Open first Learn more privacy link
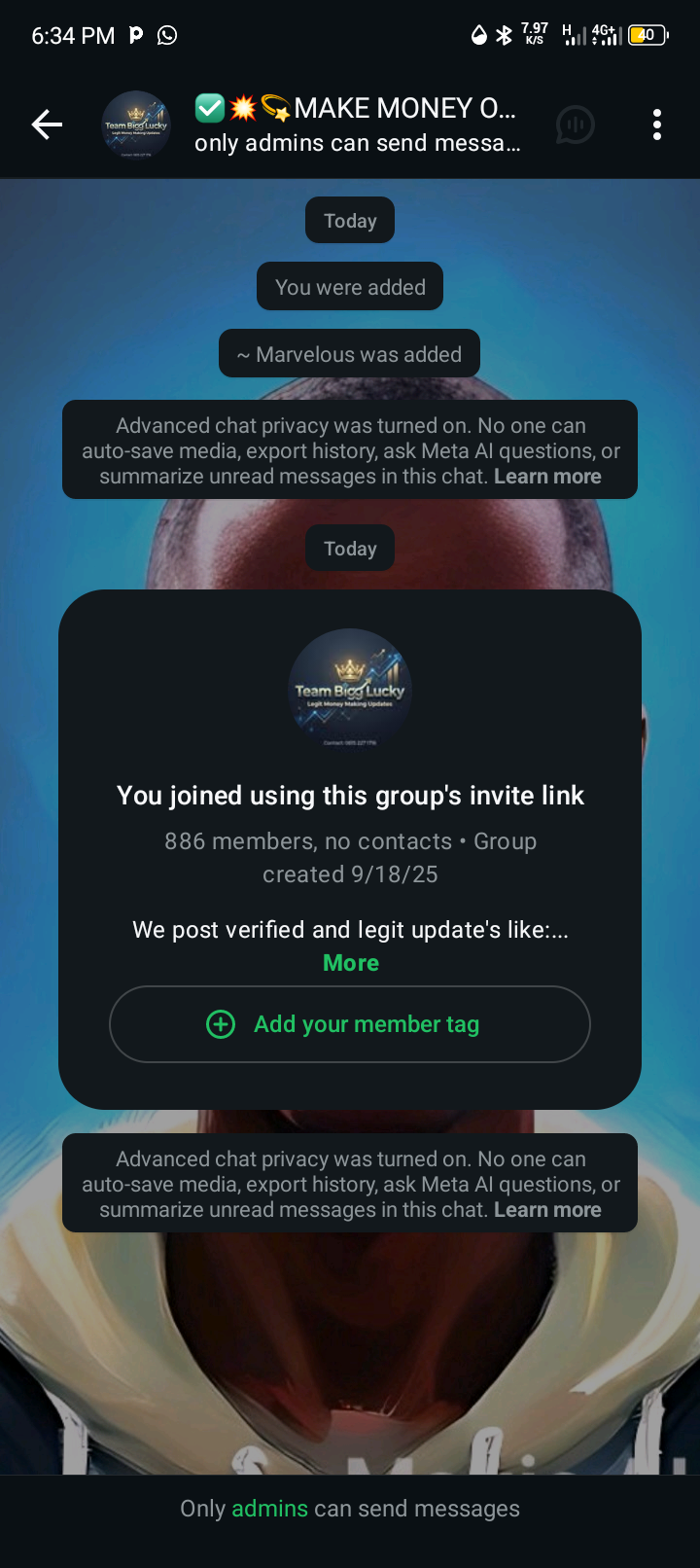This screenshot has height=1568, width=700. coord(547,477)
